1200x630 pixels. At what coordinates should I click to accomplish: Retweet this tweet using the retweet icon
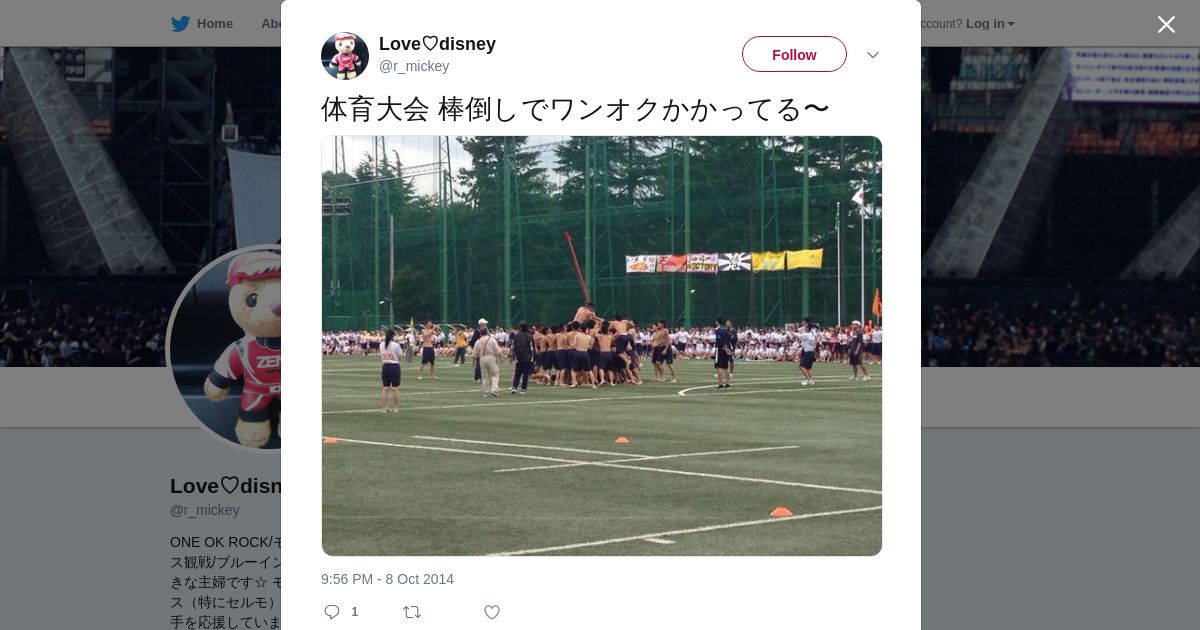[x=412, y=612]
